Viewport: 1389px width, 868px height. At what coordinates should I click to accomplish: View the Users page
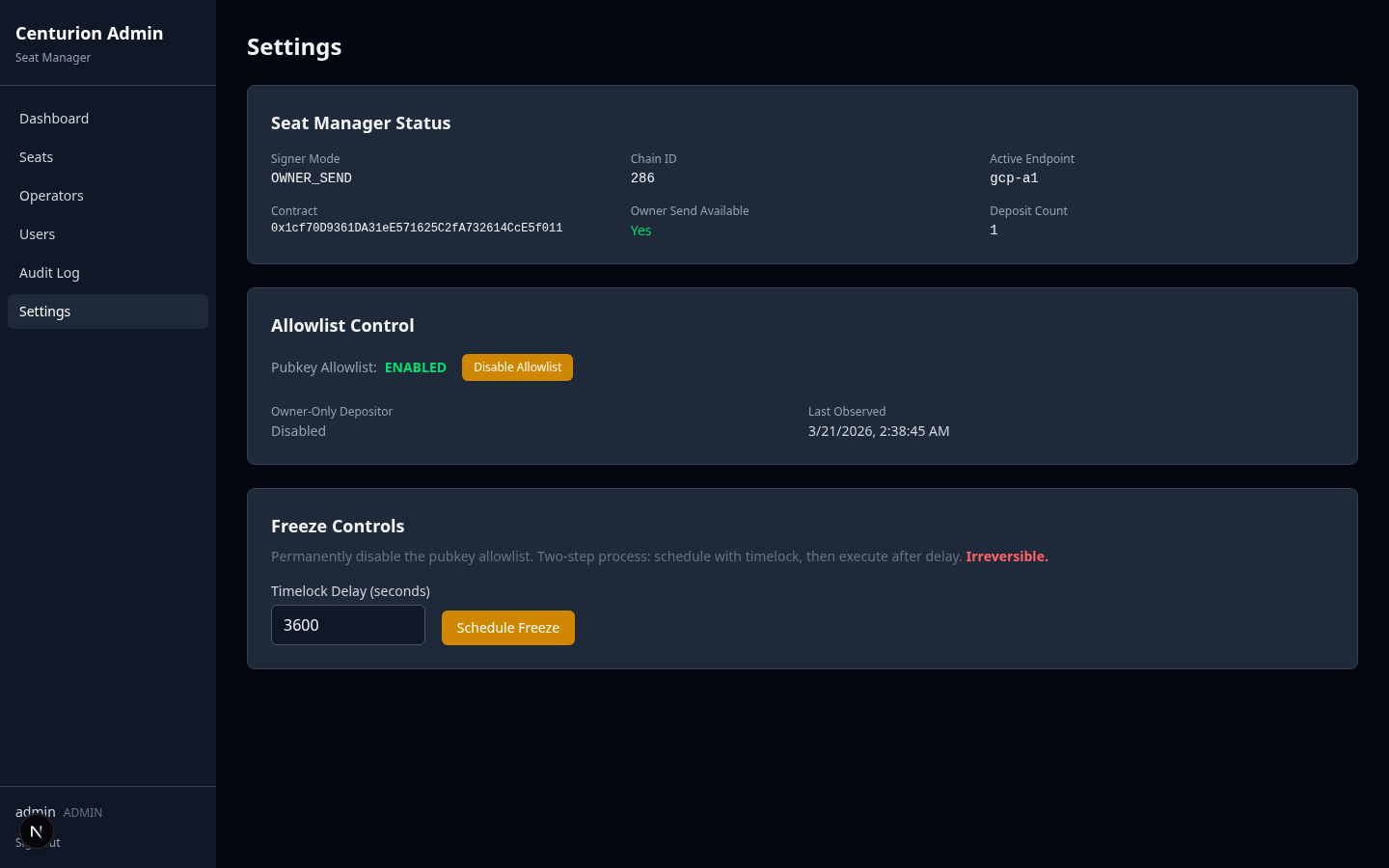click(37, 233)
